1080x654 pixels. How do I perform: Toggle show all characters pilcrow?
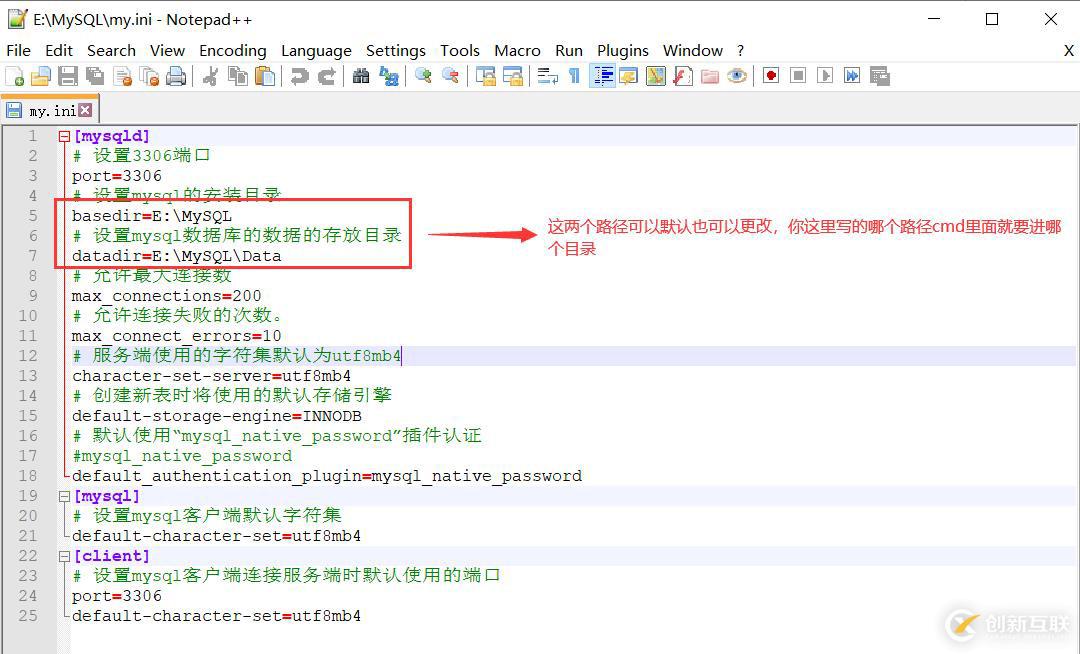574,76
